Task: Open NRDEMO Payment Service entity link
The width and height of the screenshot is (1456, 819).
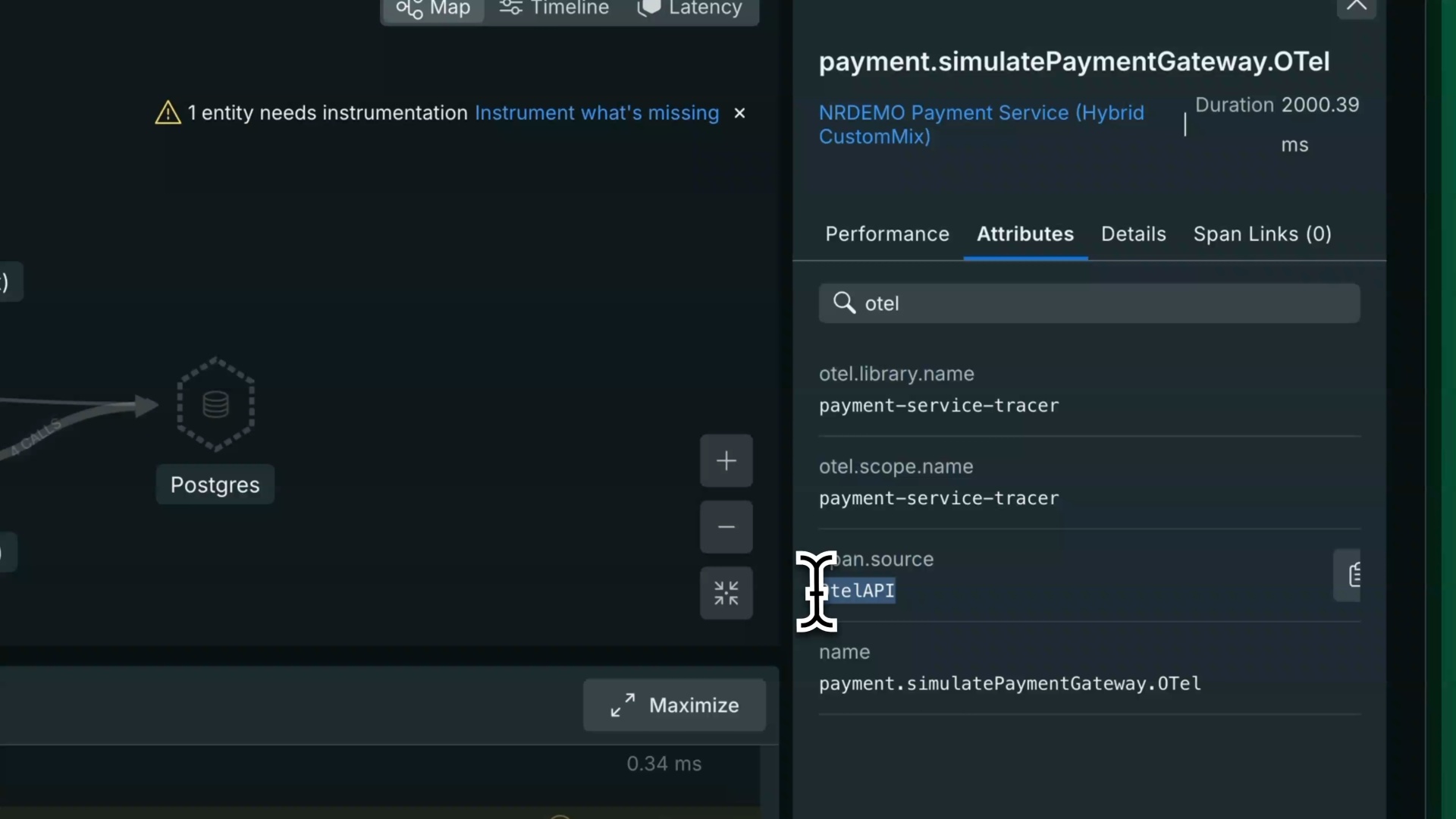Action: 981,124
